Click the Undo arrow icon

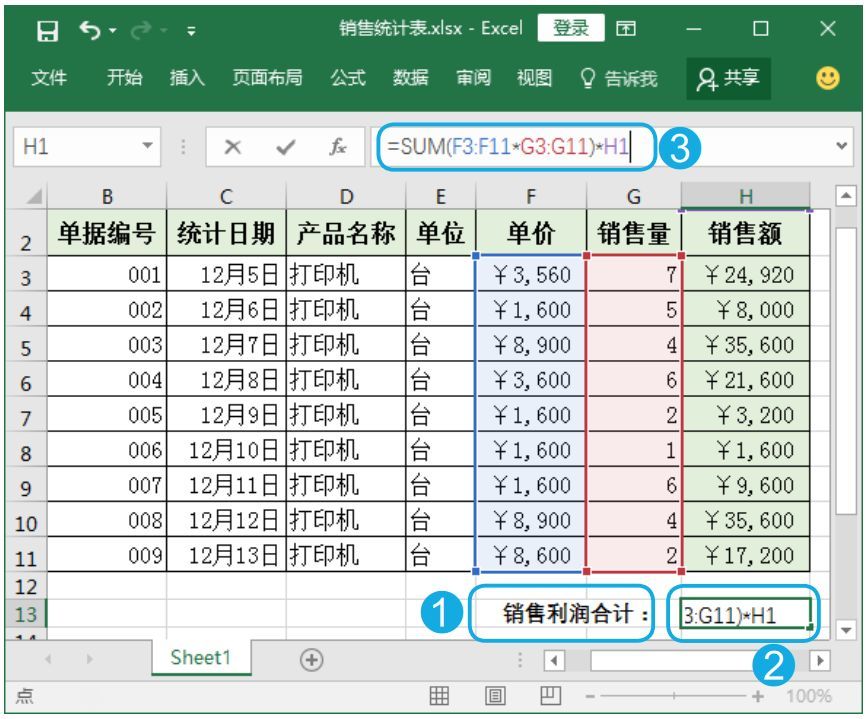tap(89, 30)
